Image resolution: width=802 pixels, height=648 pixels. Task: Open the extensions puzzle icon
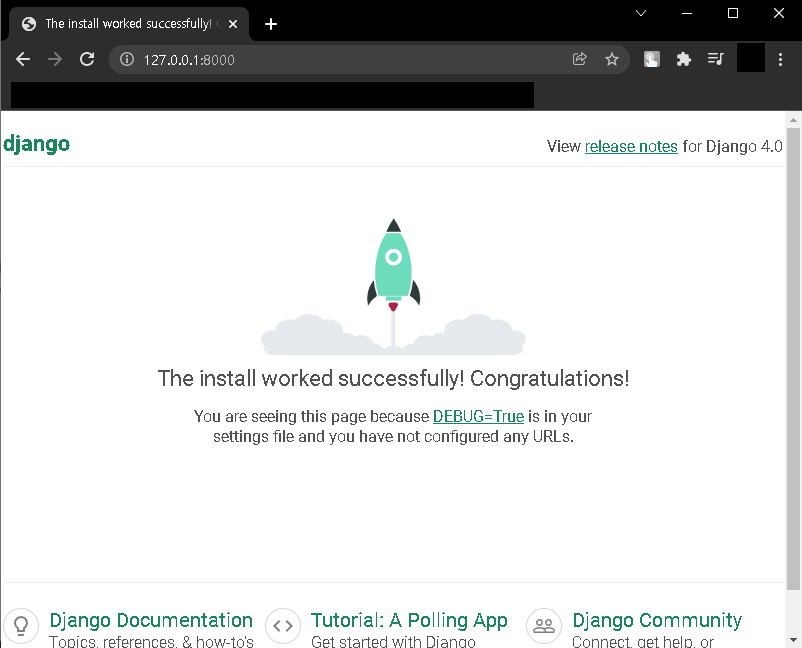[x=683, y=59]
